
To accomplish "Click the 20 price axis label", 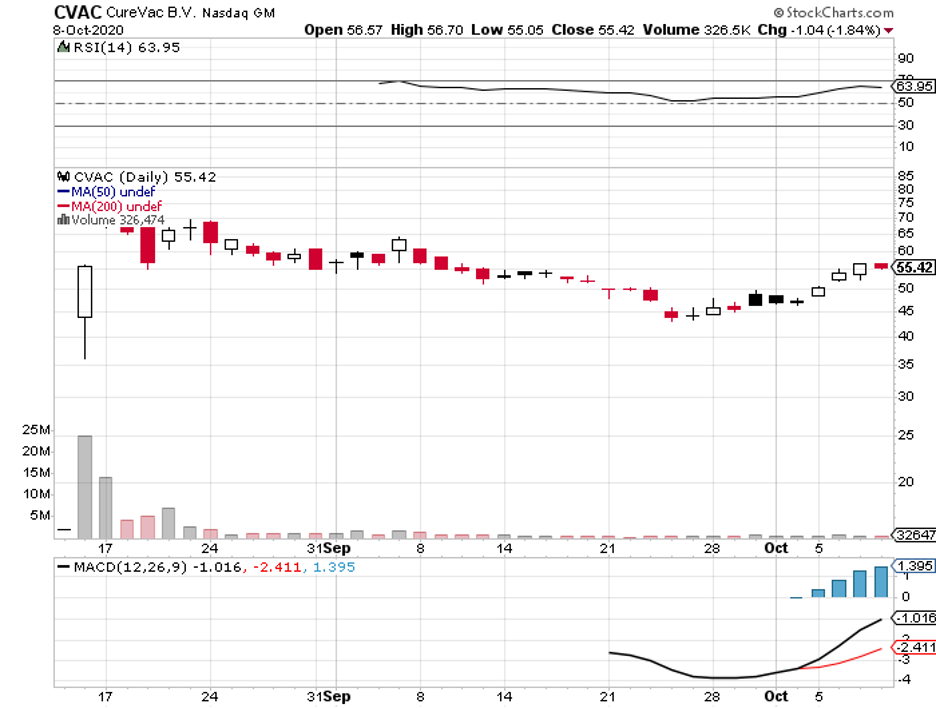I will tap(906, 482).
